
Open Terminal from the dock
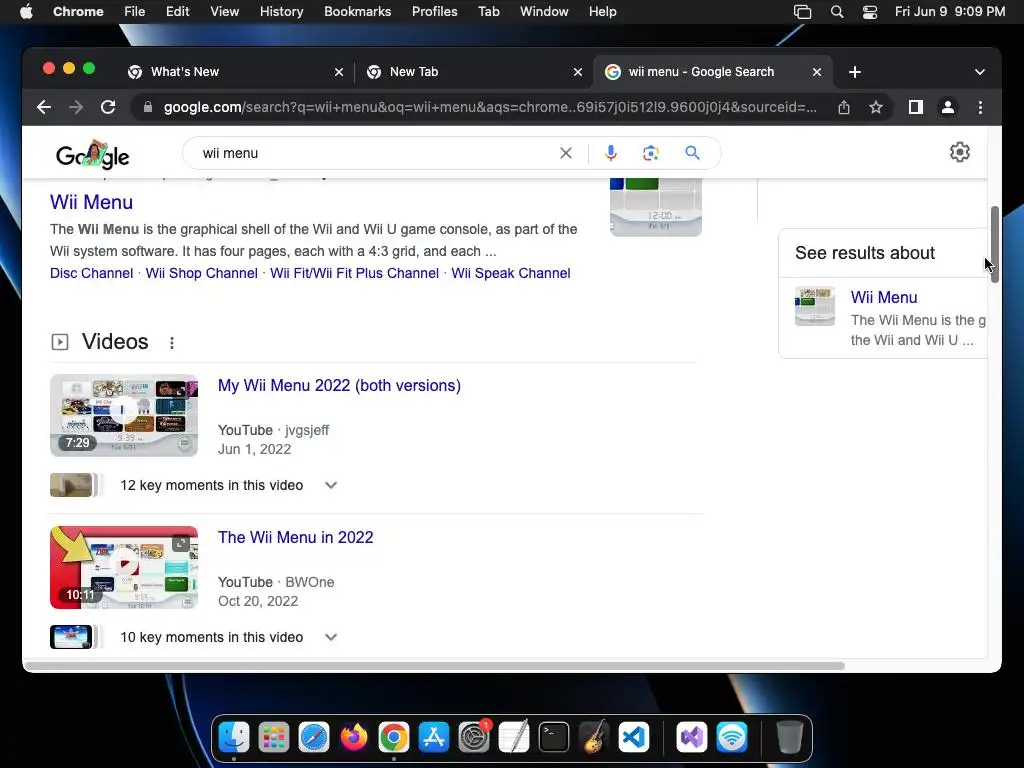tap(554, 737)
